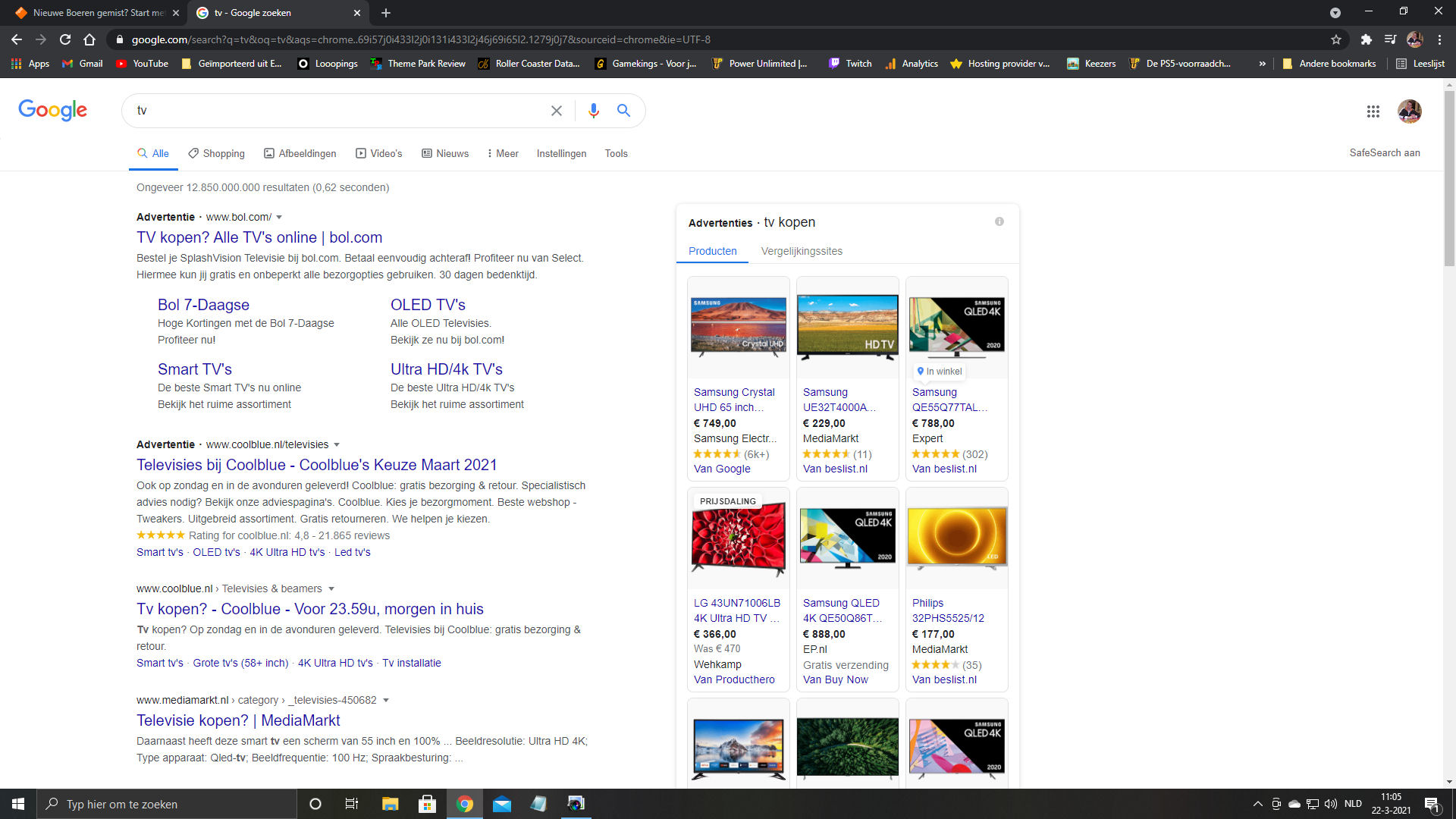Open the Windows notification center

pos(1432,804)
